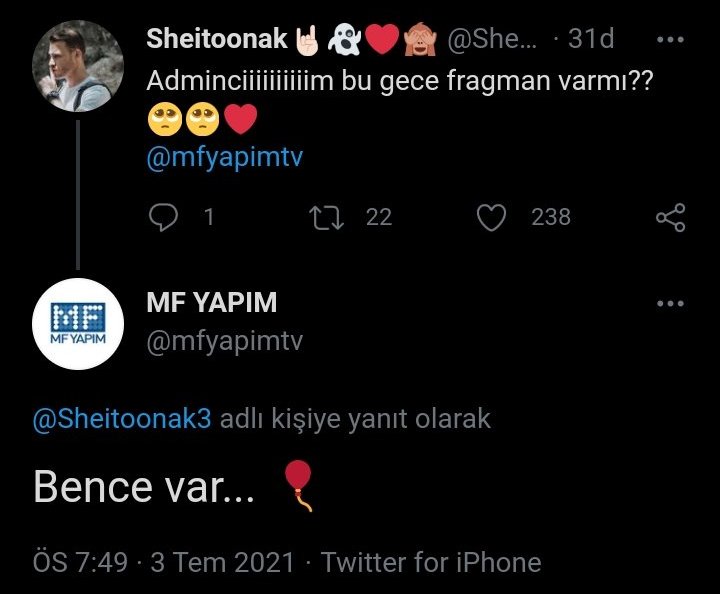Click the @mfyapimtv handle under MF YAPIM

[224, 341]
